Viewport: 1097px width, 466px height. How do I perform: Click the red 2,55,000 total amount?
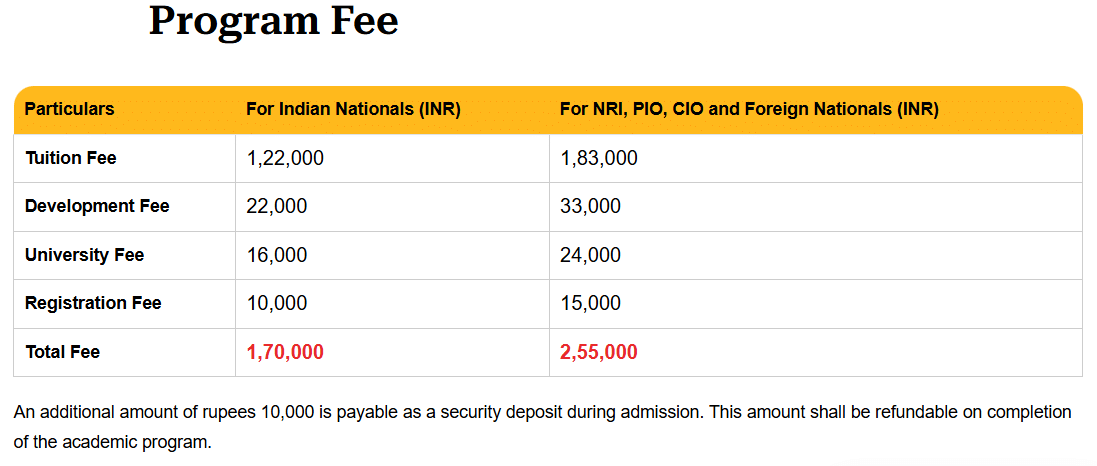point(599,352)
